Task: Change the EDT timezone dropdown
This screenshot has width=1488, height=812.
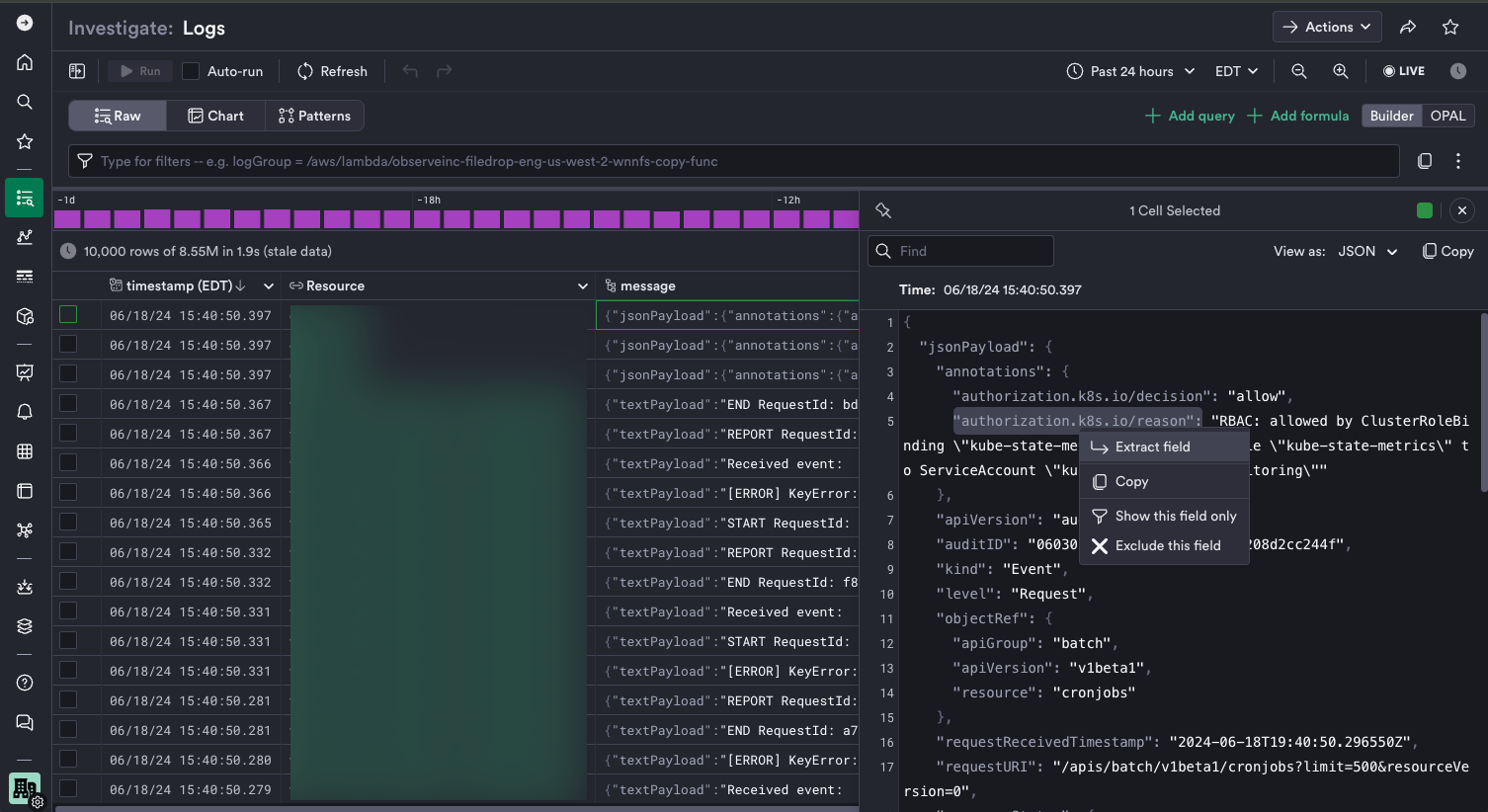Action: pyautogui.click(x=1236, y=71)
